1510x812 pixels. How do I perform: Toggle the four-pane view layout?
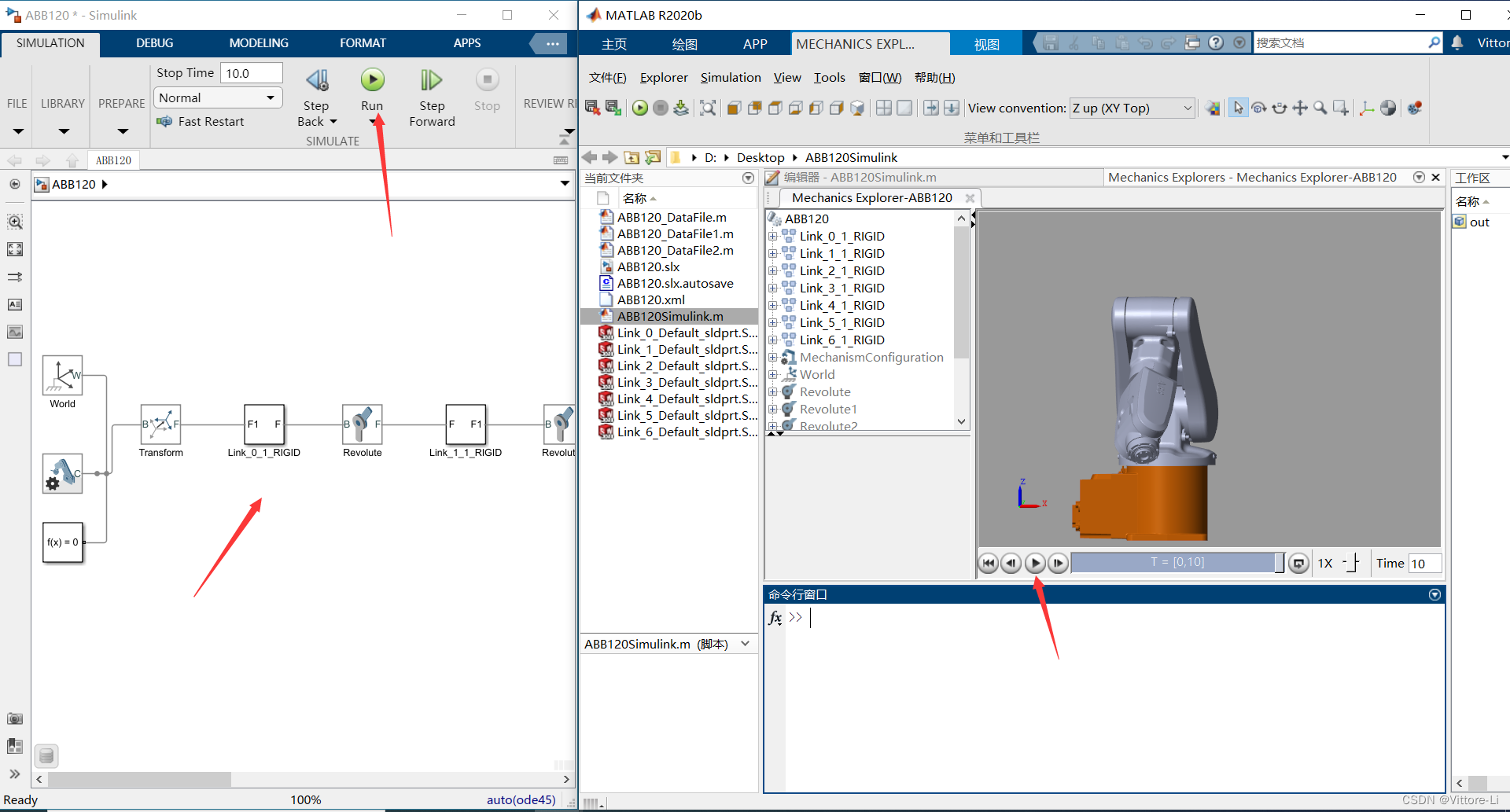(883, 108)
